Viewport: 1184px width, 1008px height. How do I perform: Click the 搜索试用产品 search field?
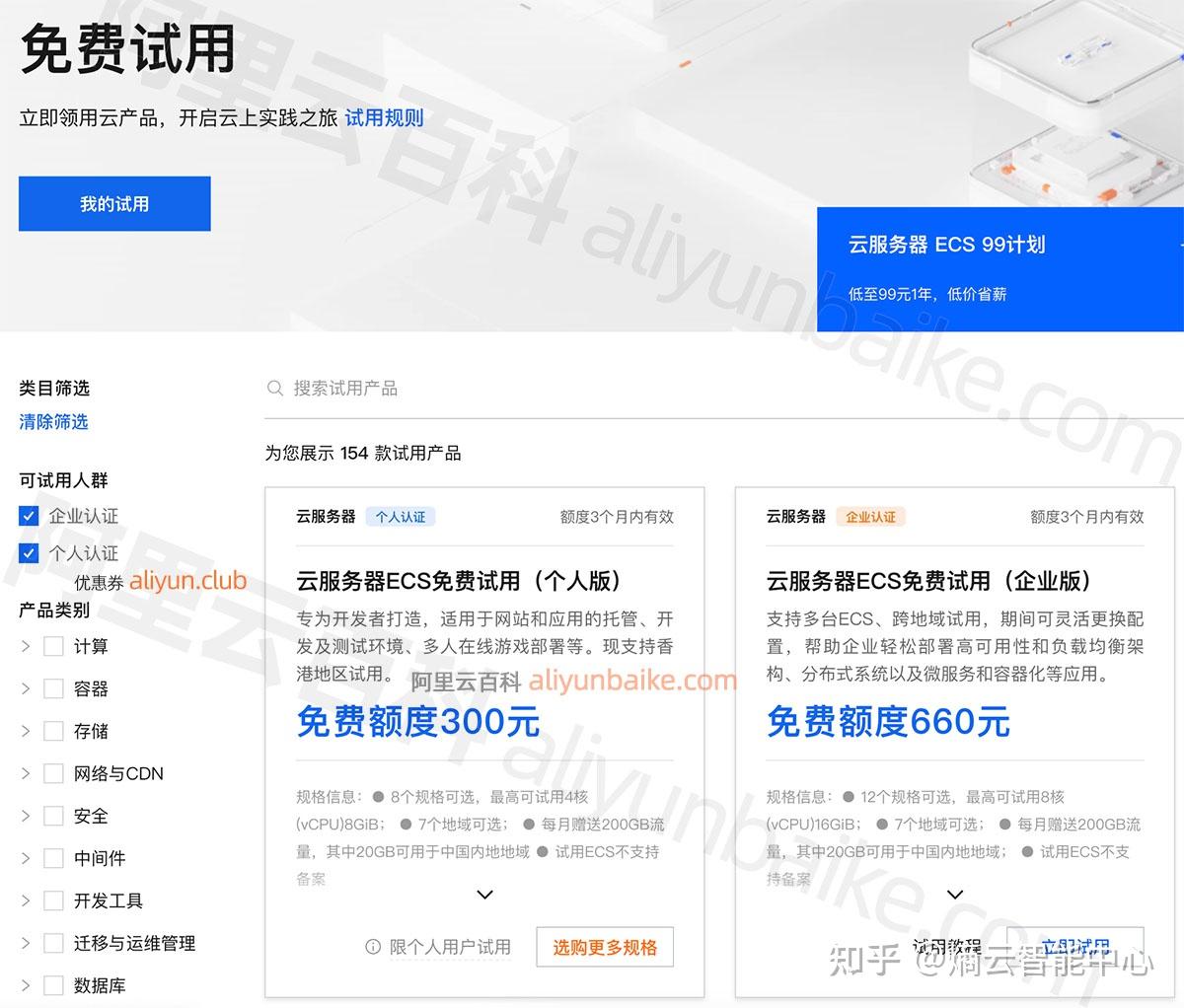[723, 389]
